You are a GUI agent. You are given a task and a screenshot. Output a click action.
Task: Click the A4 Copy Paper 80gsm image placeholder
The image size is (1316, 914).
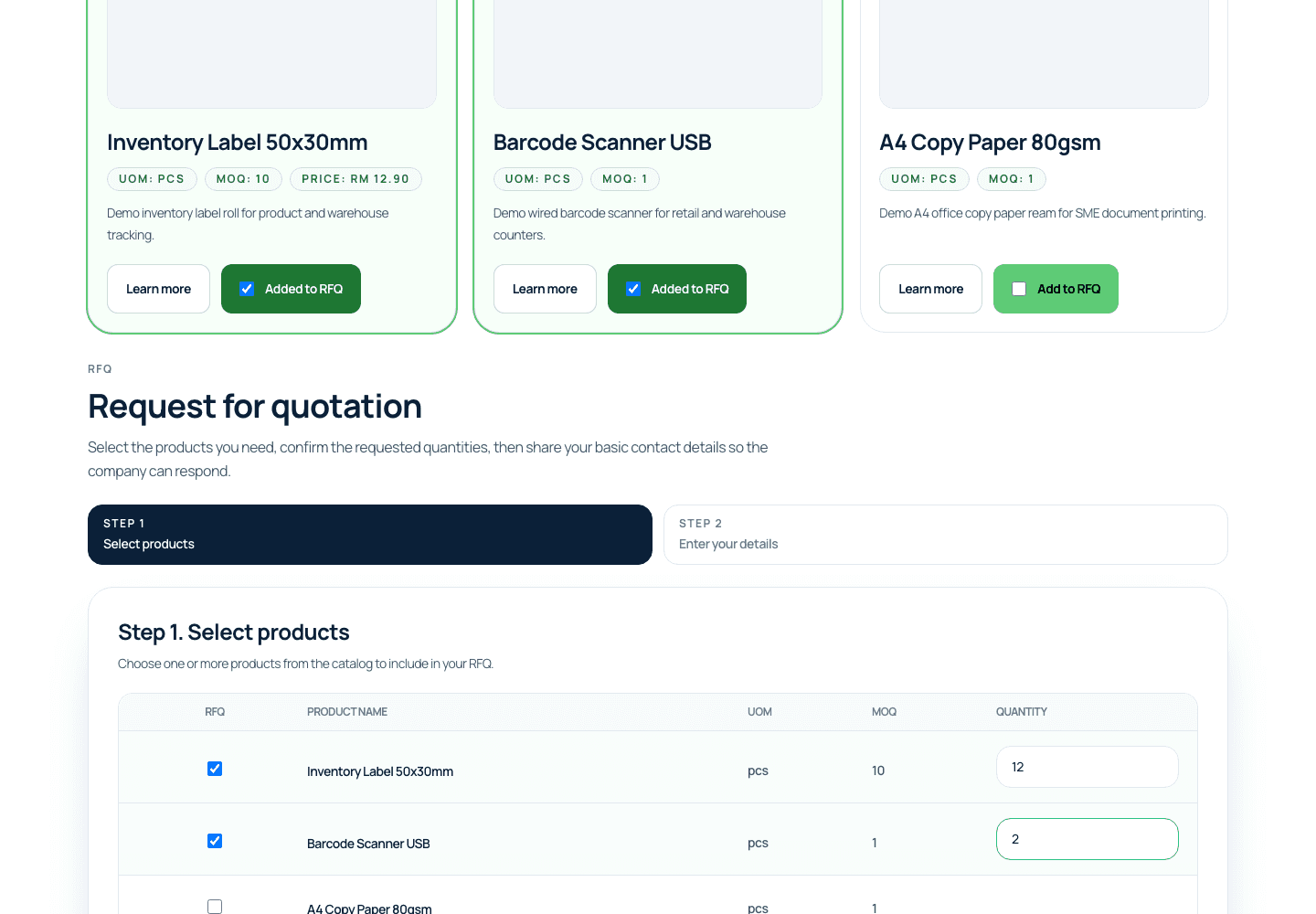1044,54
